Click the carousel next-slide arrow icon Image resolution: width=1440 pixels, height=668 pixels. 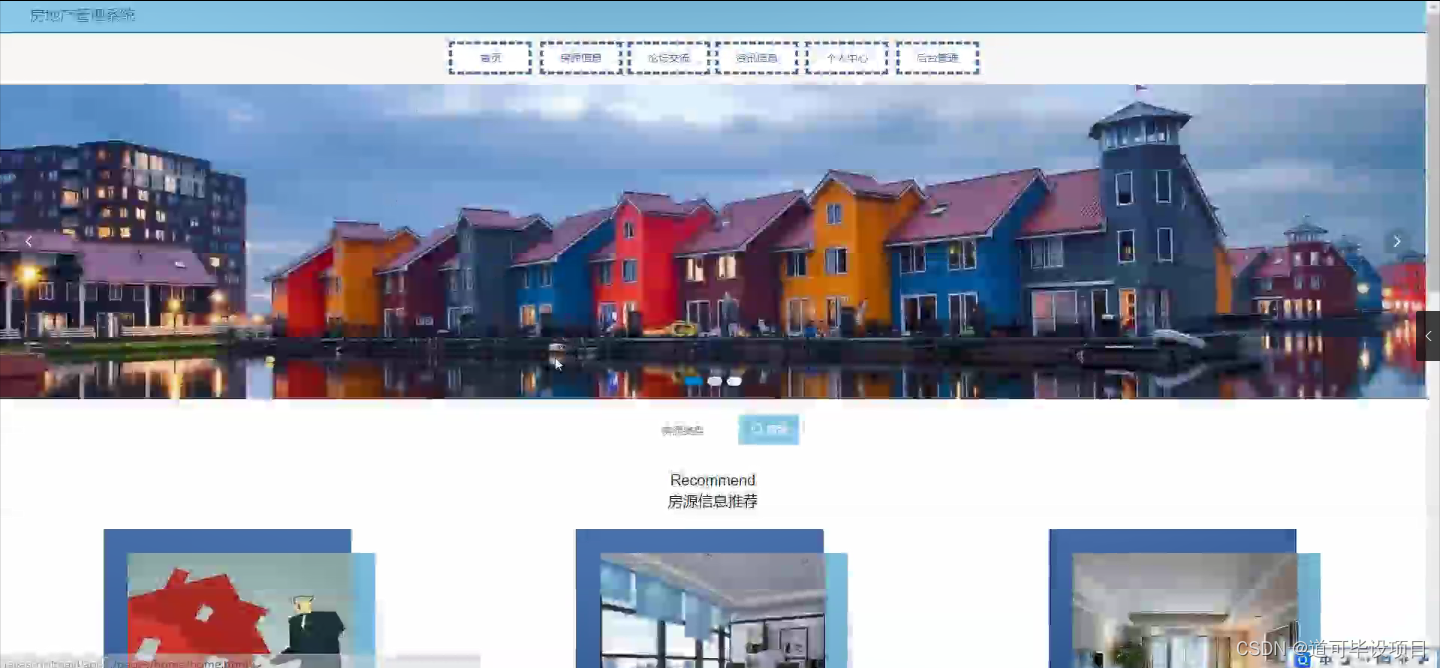click(1396, 241)
